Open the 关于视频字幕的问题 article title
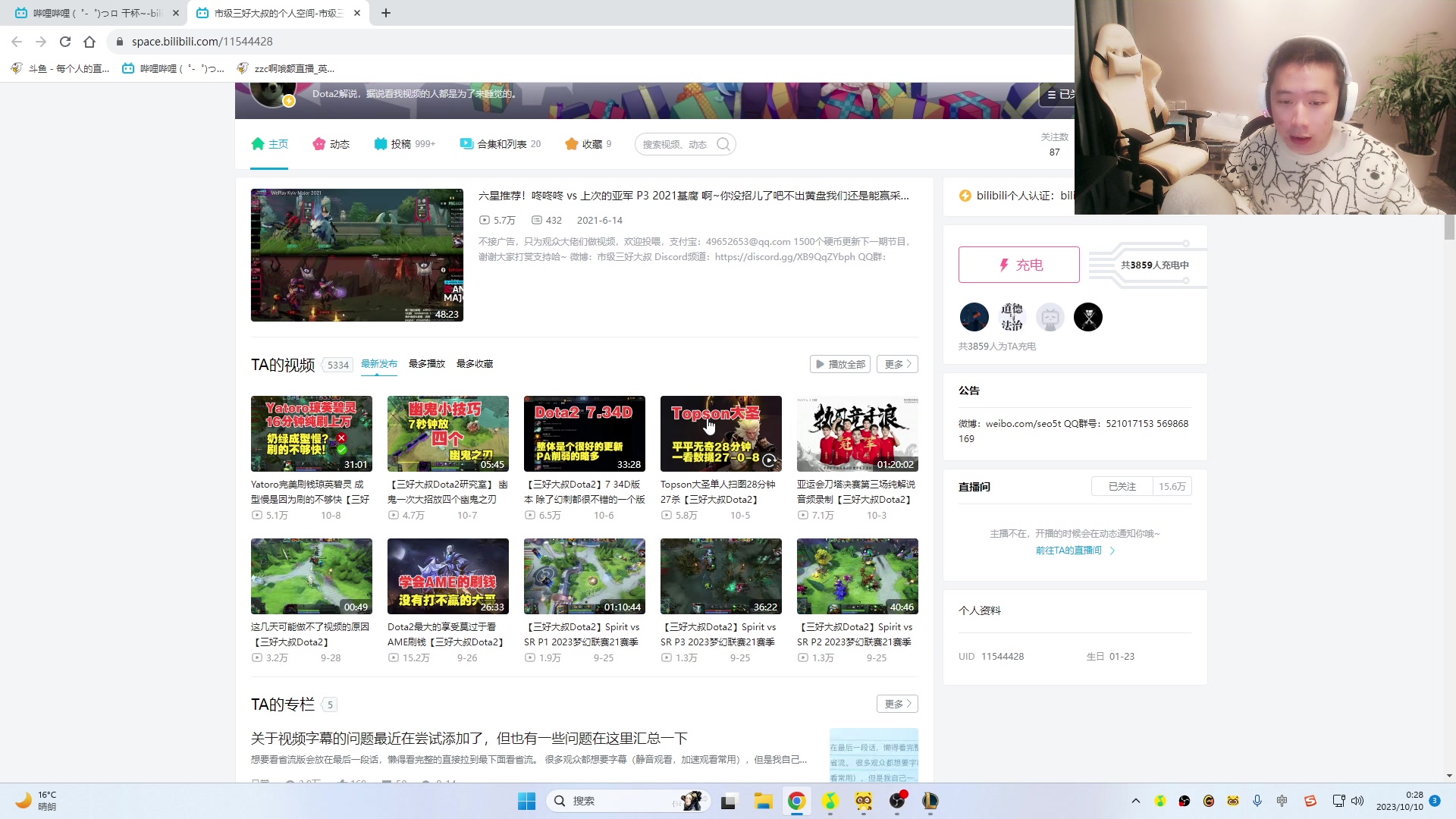Screen dimensions: 1456x819 point(469,738)
